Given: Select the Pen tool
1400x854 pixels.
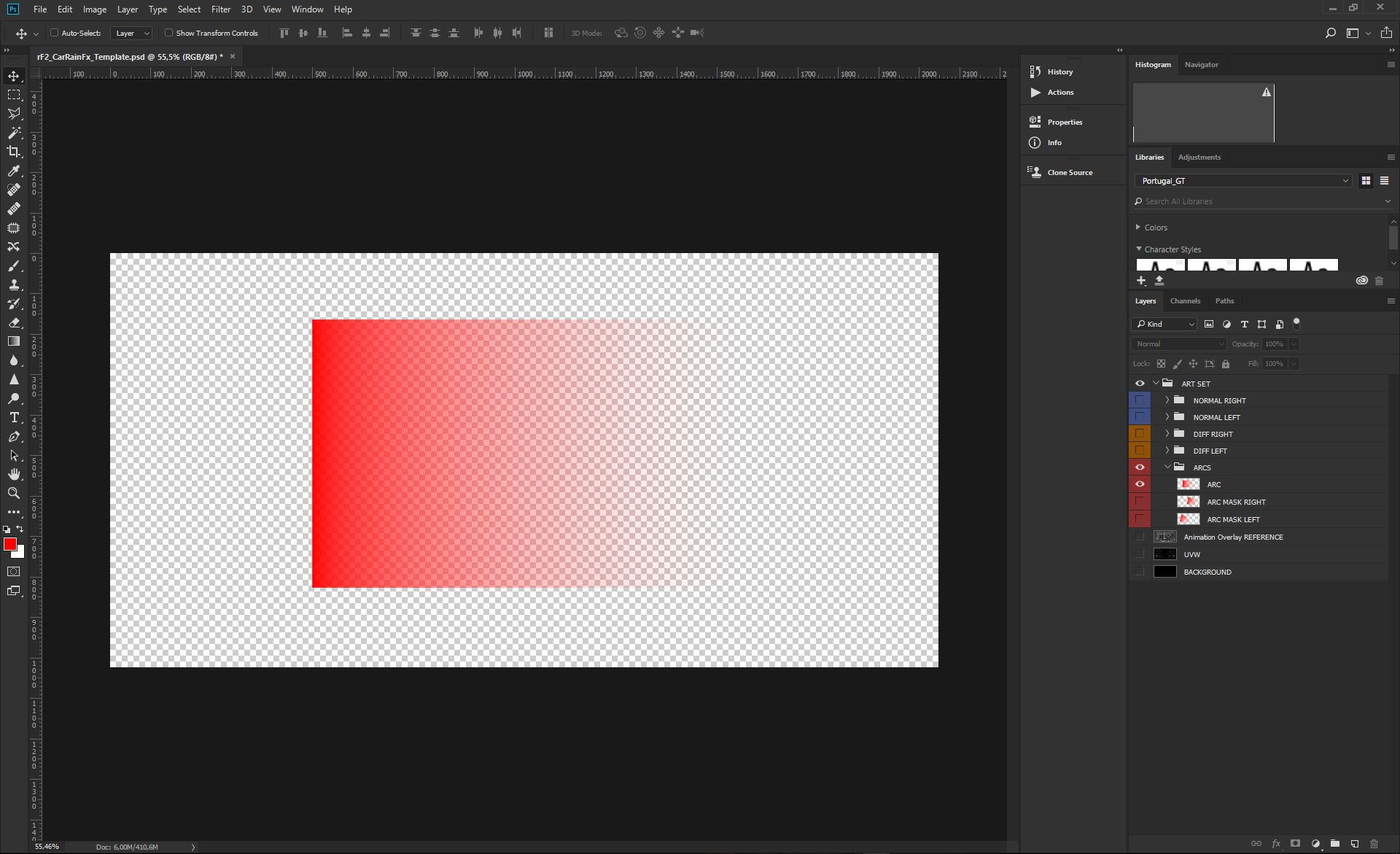Looking at the screenshot, I should point(14,436).
